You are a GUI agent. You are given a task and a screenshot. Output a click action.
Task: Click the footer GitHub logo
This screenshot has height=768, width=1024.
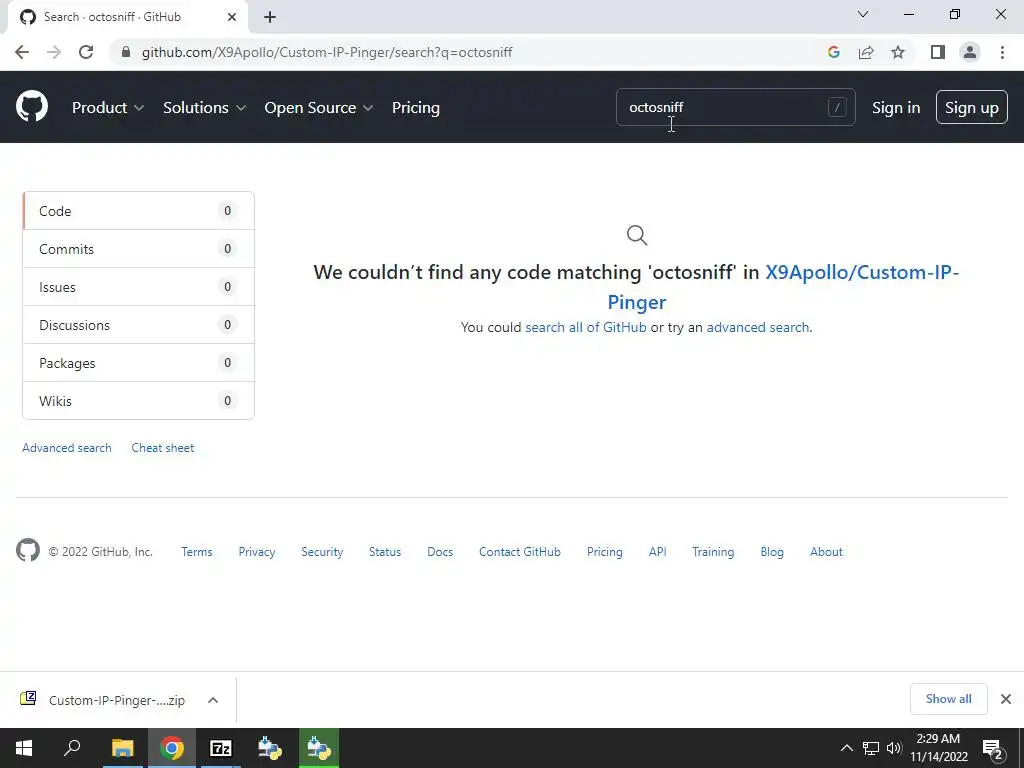point(27,551)
